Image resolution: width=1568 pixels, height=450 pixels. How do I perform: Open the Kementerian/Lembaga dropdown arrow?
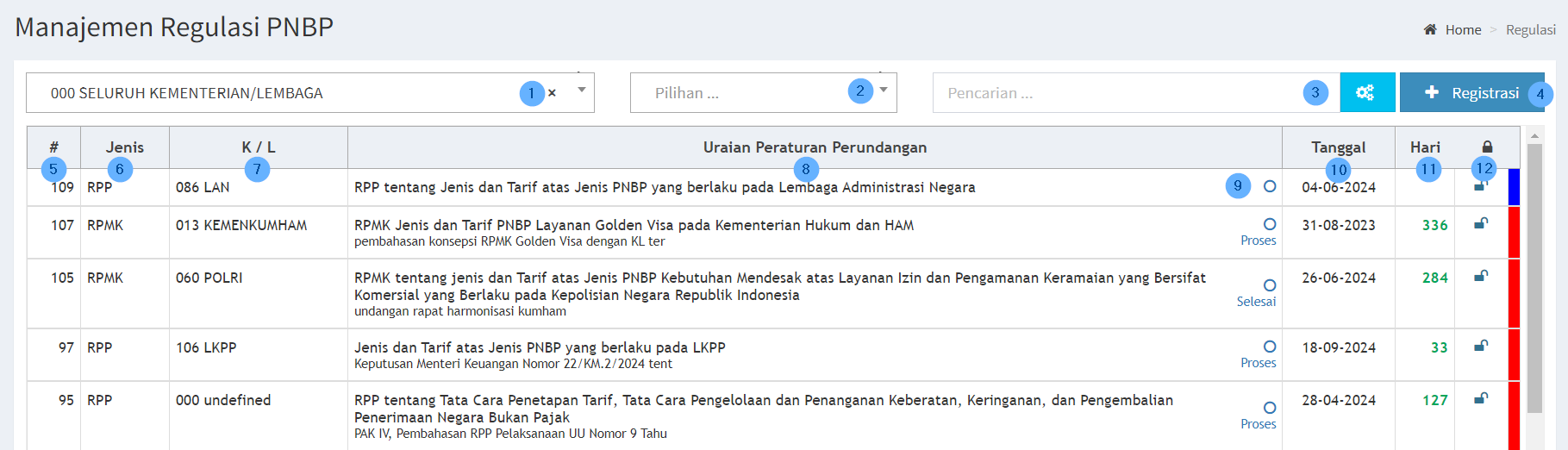[582, 91]
